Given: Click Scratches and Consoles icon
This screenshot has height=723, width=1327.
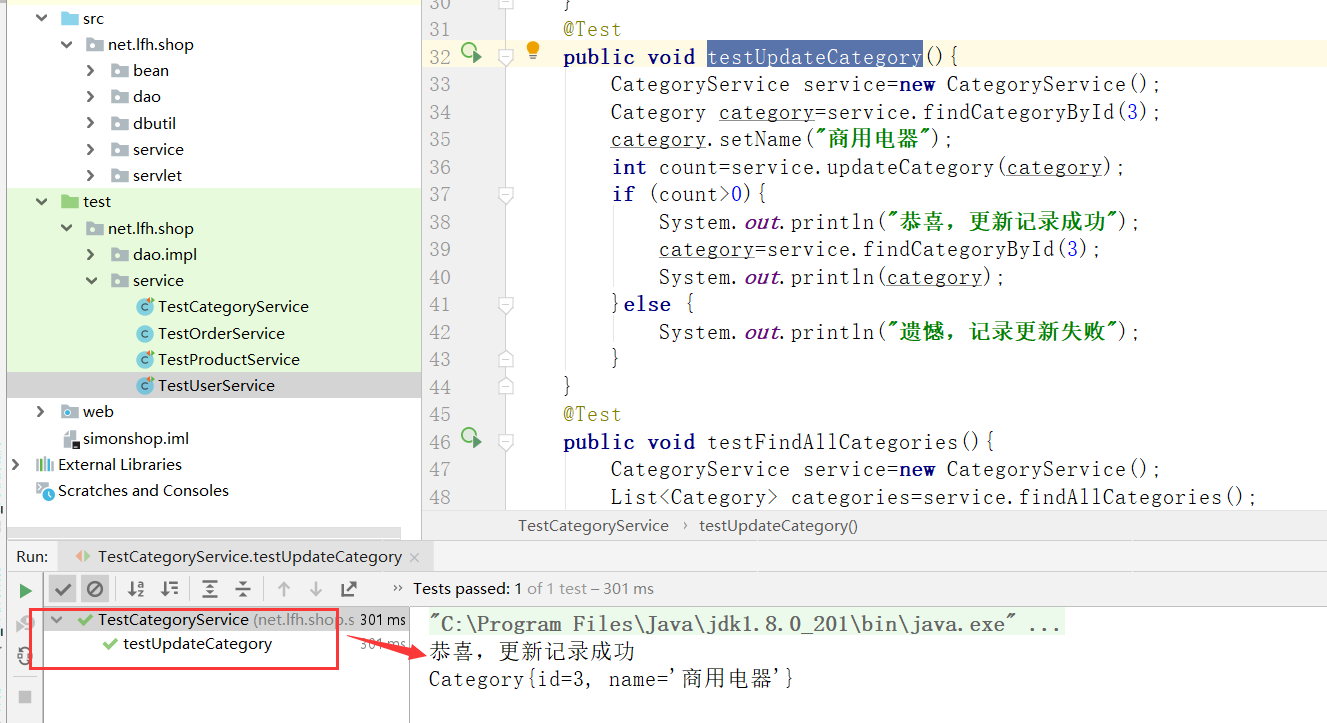Looking at the screenshot, I should click(44, 490).
